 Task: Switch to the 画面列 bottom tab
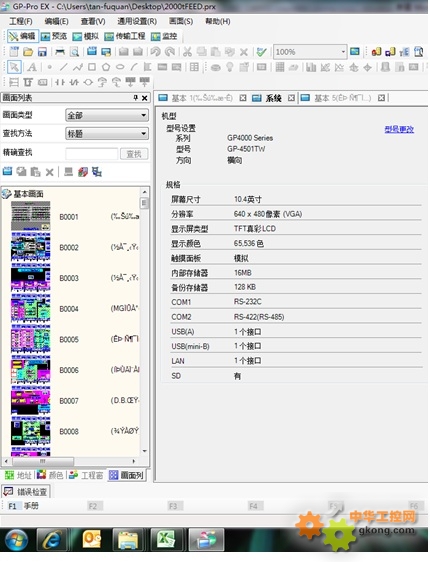tap(126, 475)
